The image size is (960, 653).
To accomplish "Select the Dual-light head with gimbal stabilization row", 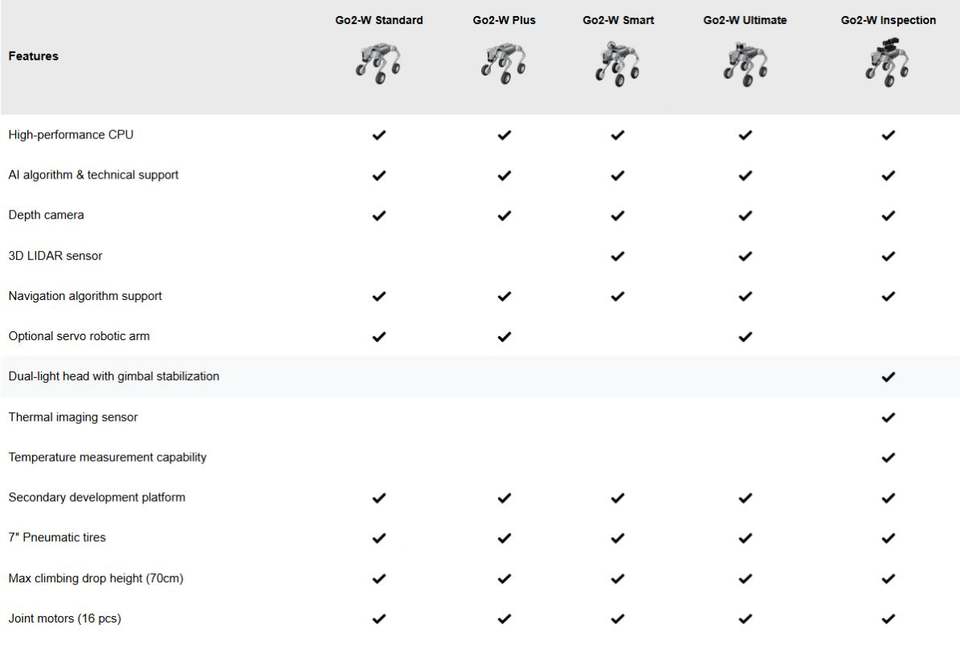I will tap(480, 376).
